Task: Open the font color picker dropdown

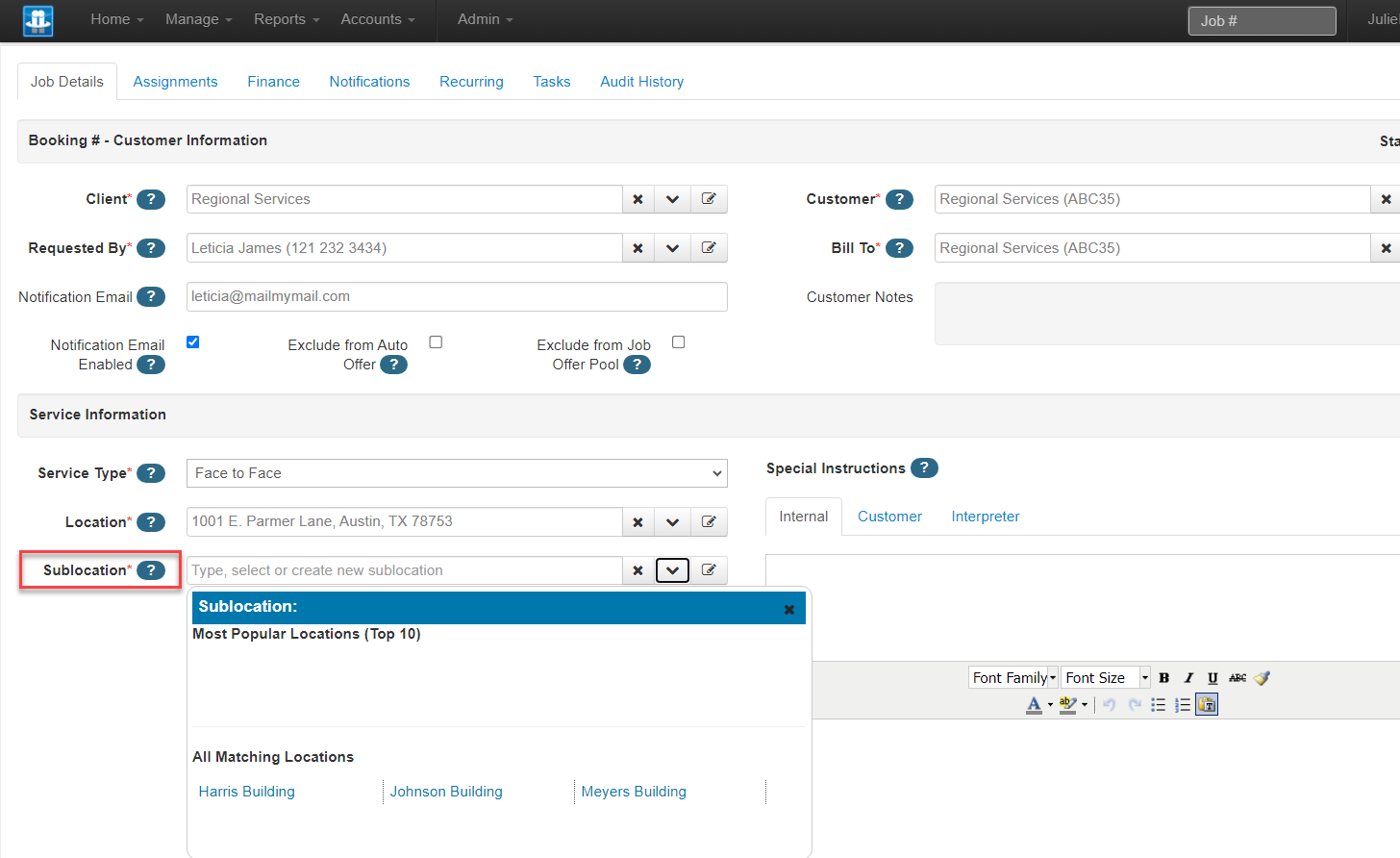Action: pyautogui.click(x=1048, y=704)
